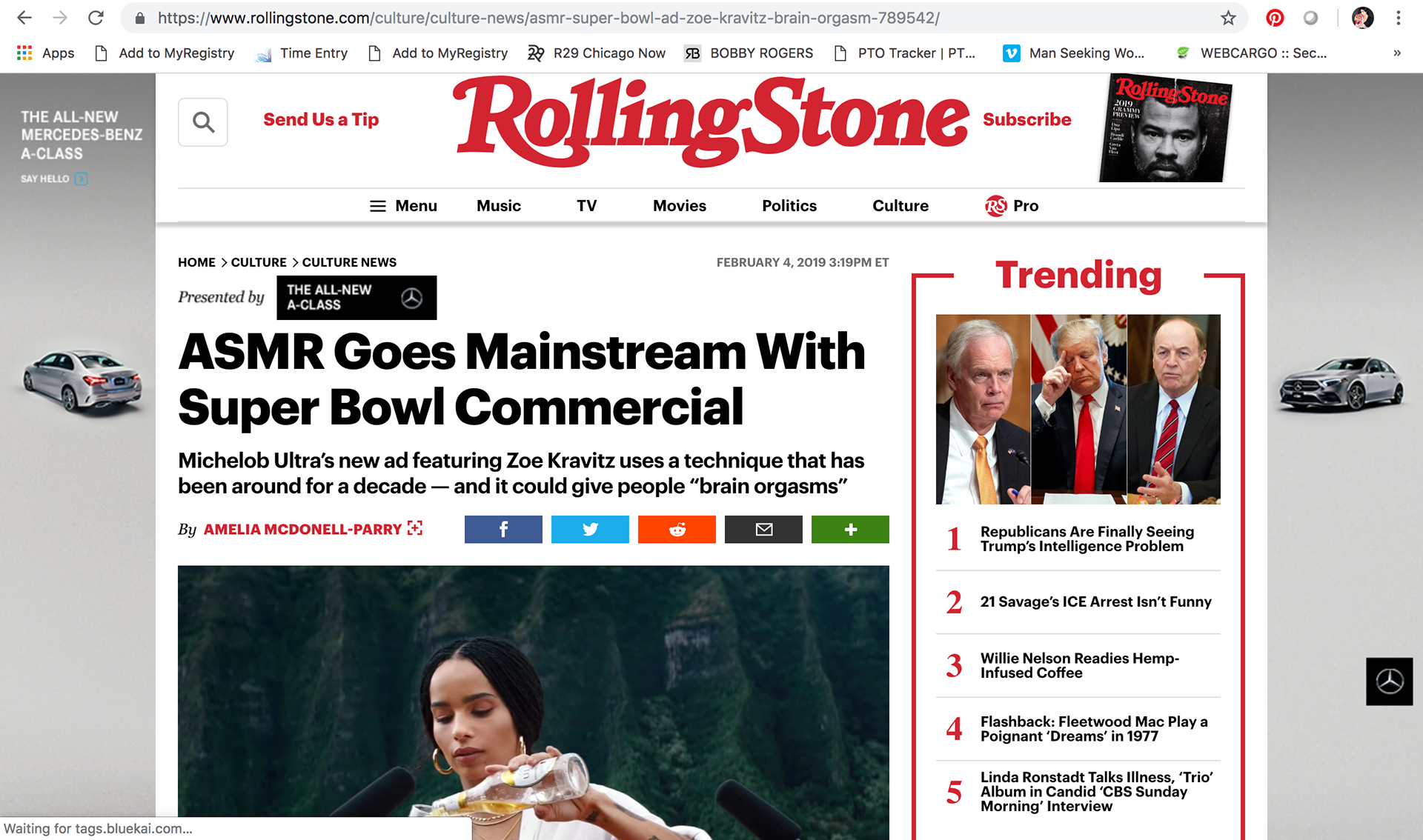
Task: Open Chrome's three-dot menu
Action: pos(1398,18)
